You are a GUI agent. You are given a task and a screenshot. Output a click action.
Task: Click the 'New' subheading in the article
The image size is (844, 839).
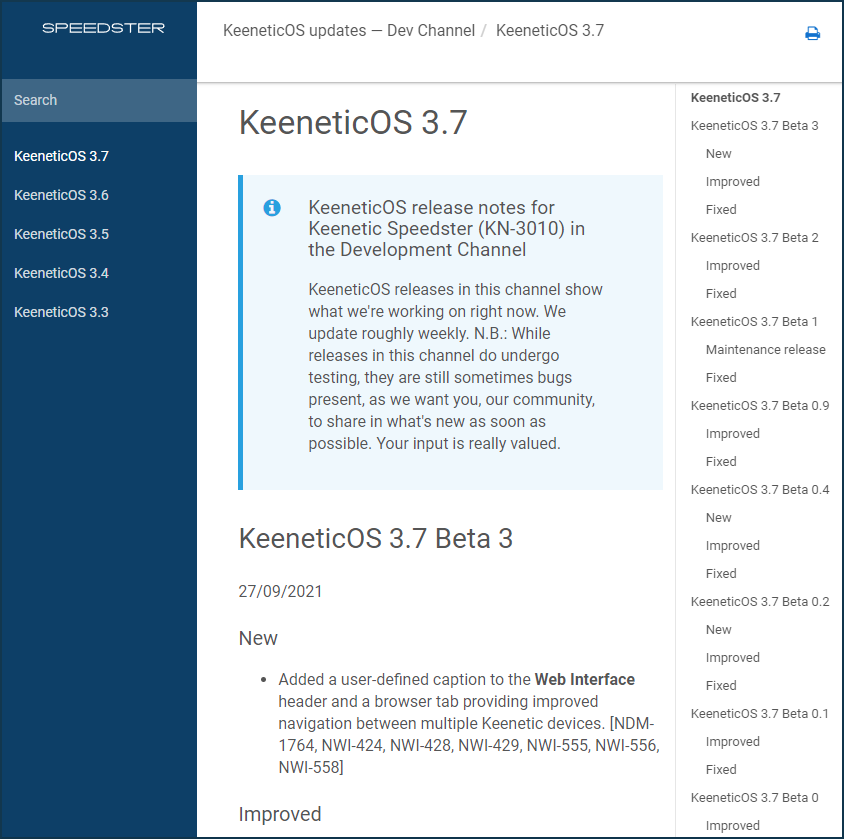pos(258,638)
